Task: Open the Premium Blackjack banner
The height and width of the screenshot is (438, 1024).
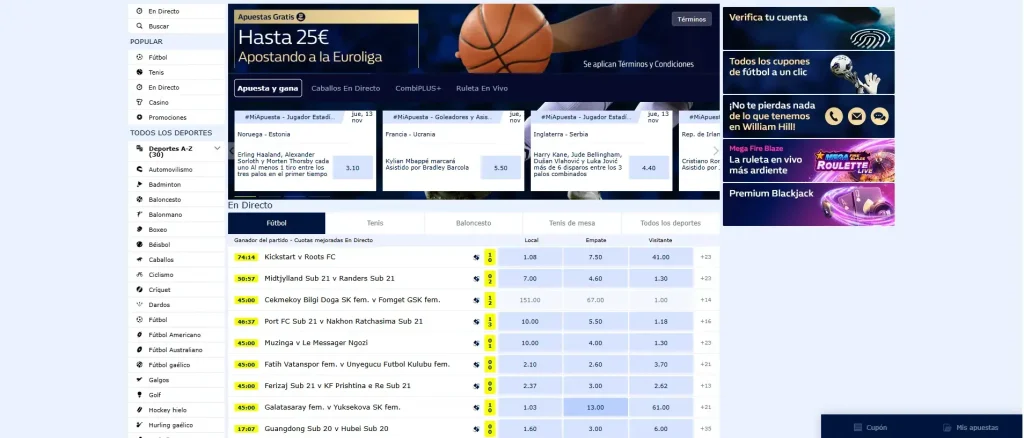Action: point(808,204)
